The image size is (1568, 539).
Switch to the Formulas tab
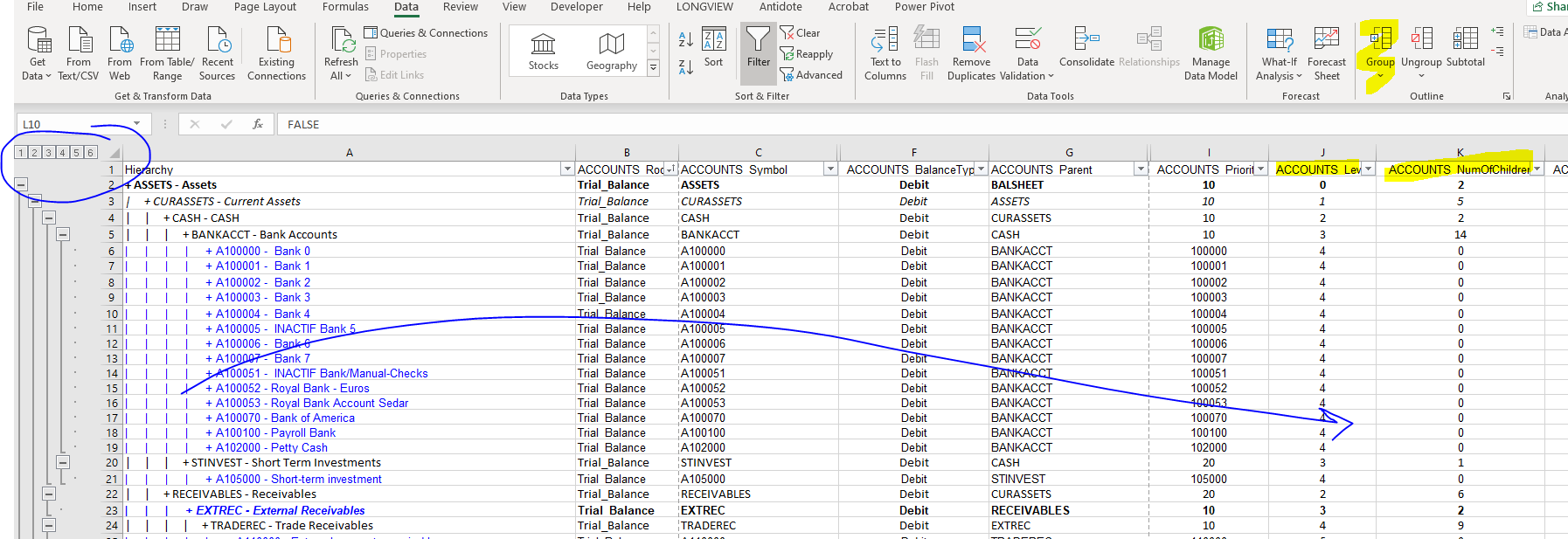point(345,7)
